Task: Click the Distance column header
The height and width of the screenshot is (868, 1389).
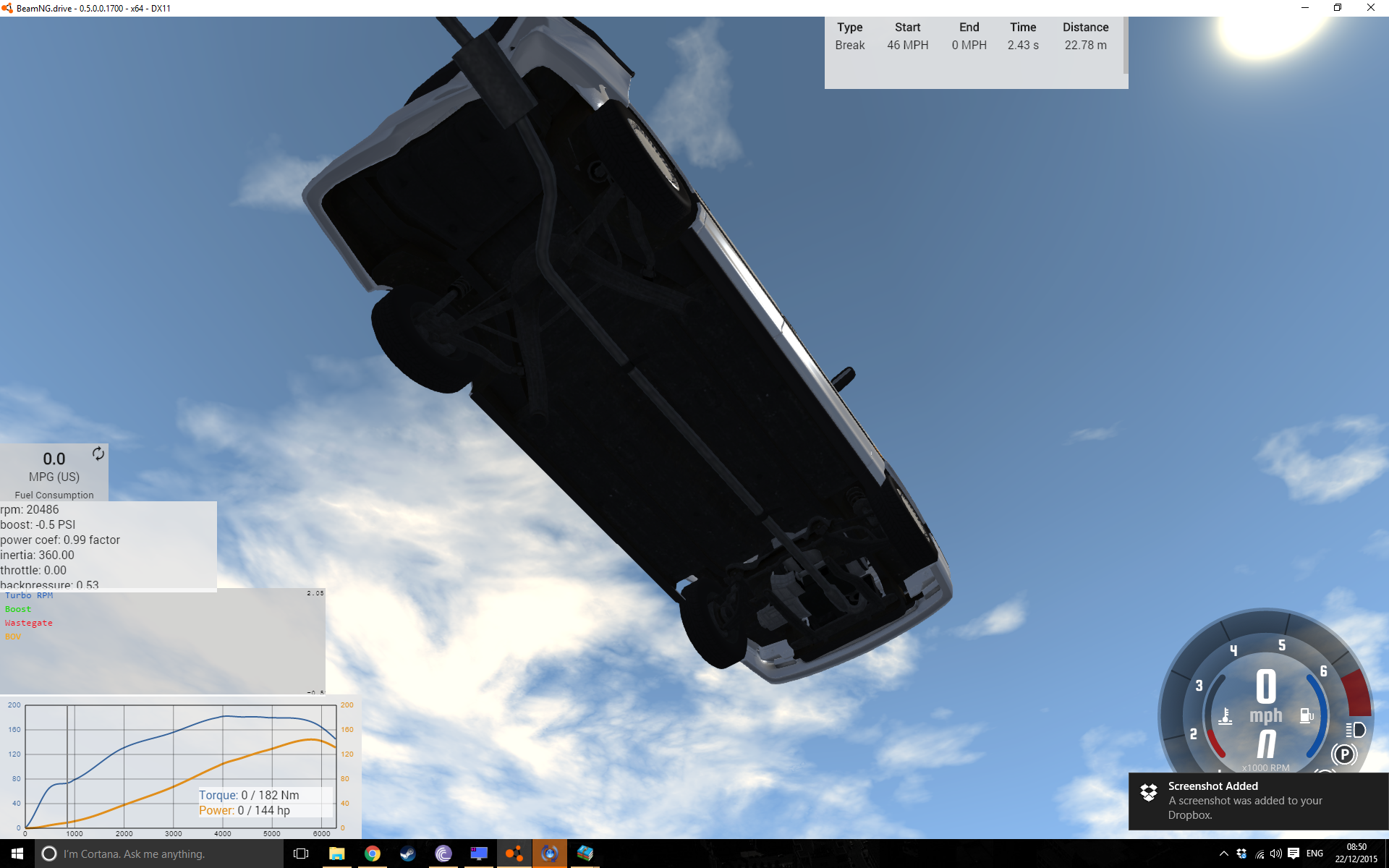Action: 1085,27
